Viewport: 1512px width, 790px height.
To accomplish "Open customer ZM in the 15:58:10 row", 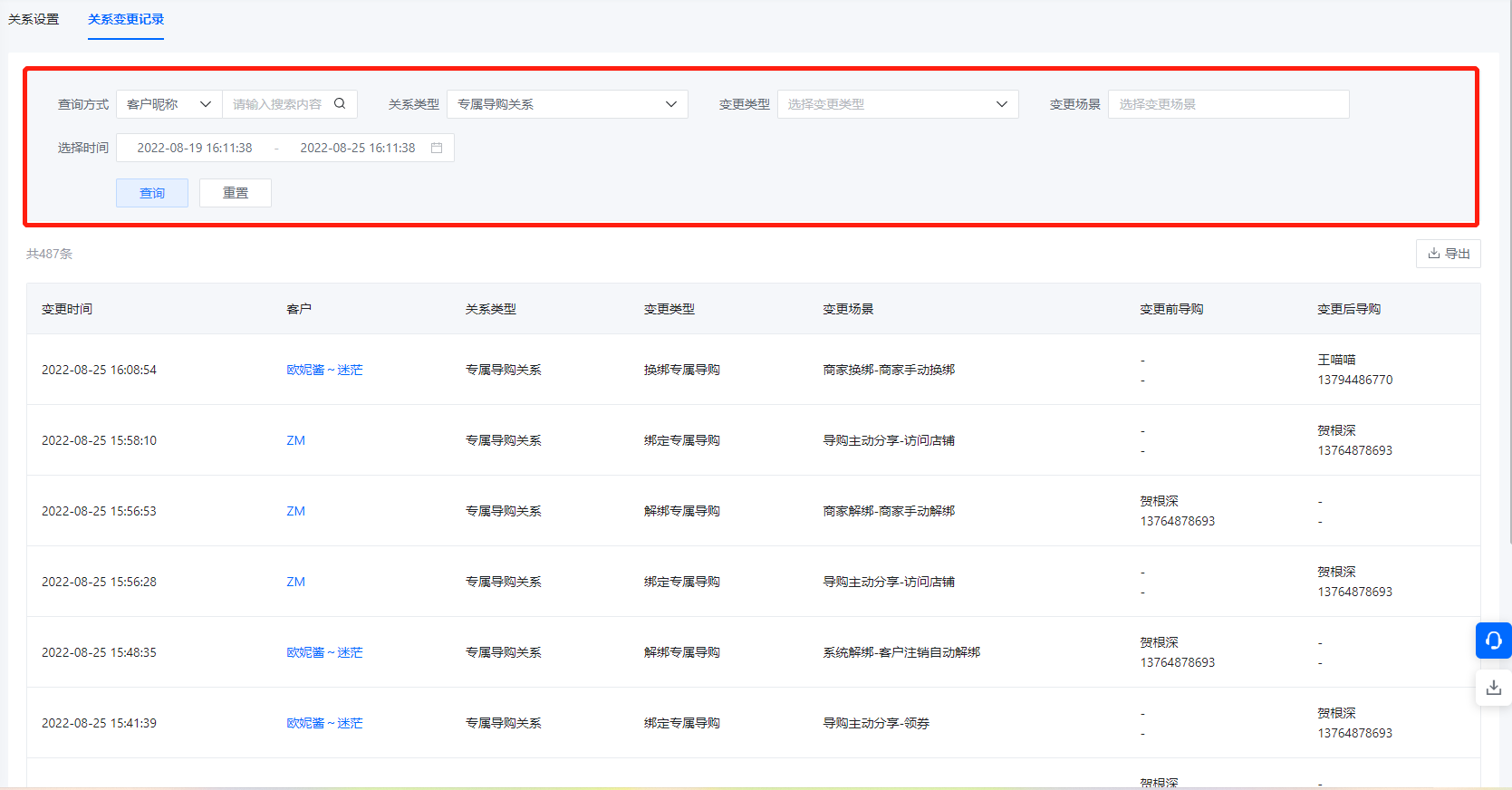I will [296, 440].
